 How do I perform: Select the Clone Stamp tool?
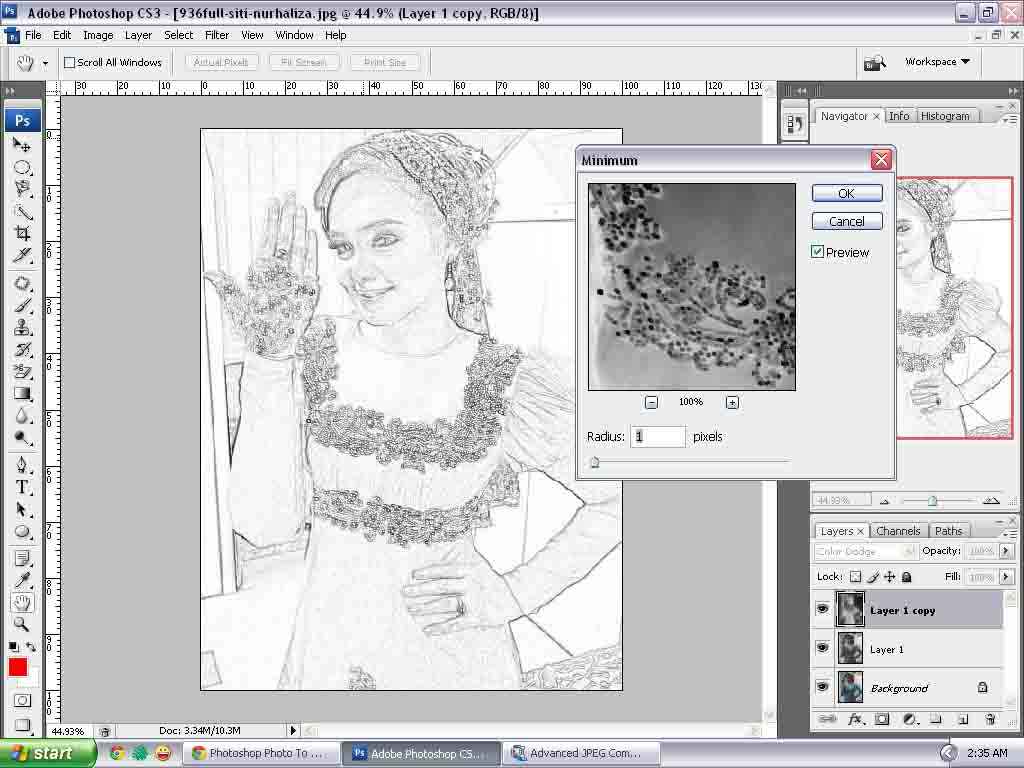point(22,327)
